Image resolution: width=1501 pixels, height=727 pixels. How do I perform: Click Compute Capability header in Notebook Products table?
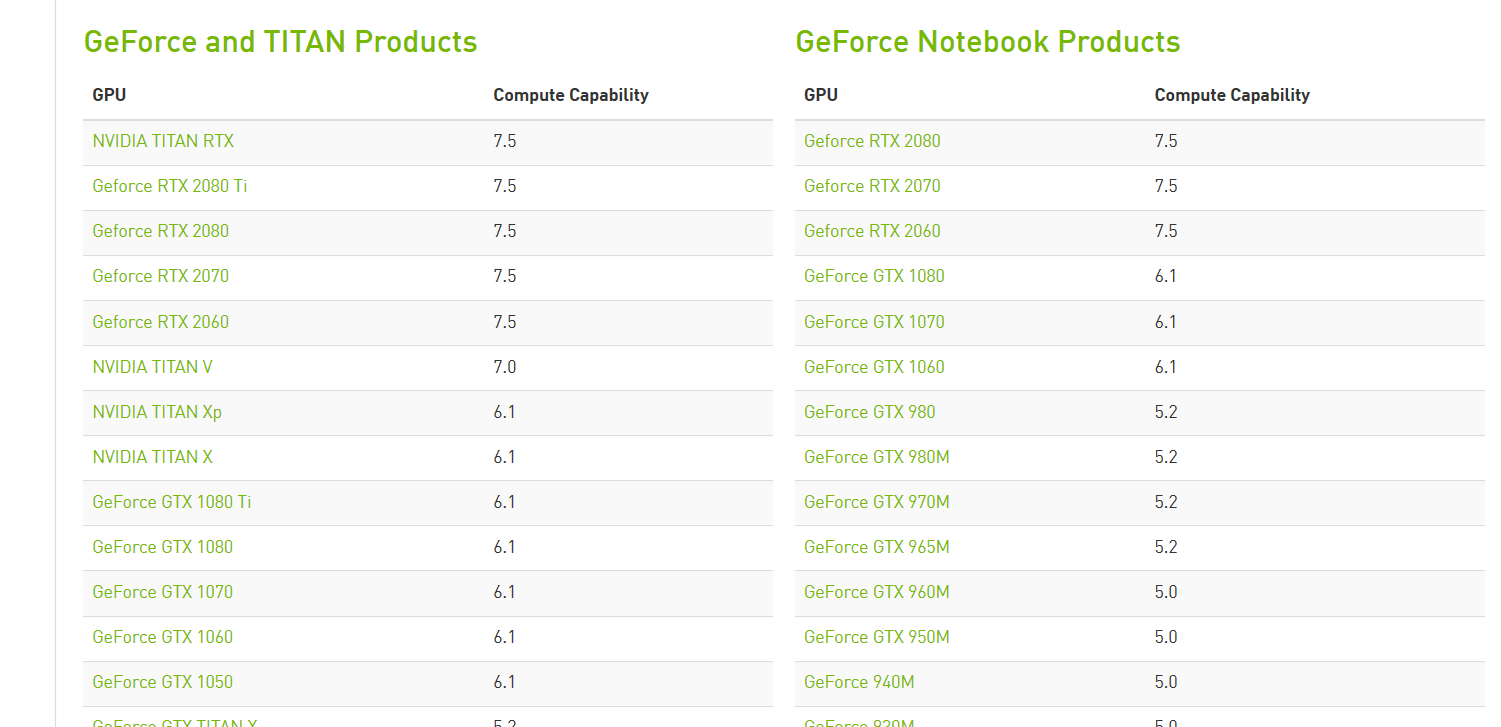(x=1232, y=95)
